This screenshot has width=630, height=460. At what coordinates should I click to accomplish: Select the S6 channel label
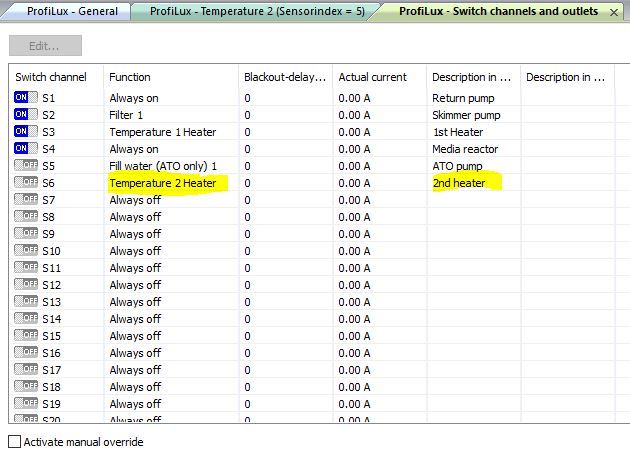tap(49, 183)
